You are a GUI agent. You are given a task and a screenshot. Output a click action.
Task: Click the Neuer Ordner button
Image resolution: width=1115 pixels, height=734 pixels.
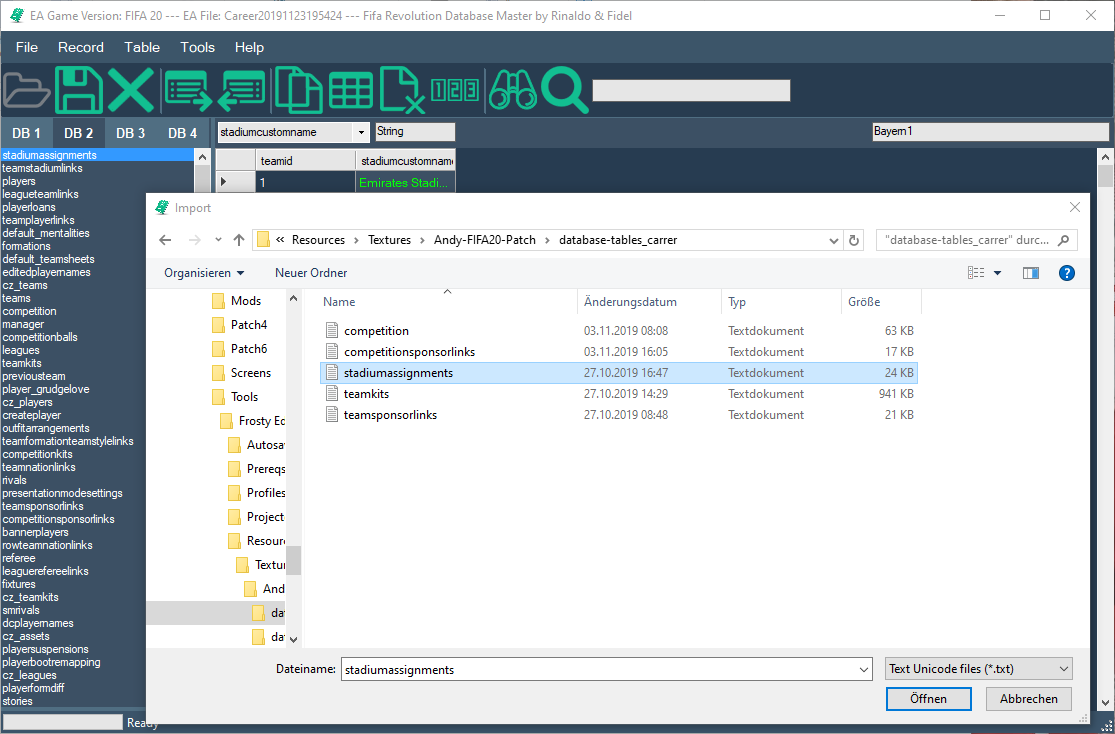[311, 273]
